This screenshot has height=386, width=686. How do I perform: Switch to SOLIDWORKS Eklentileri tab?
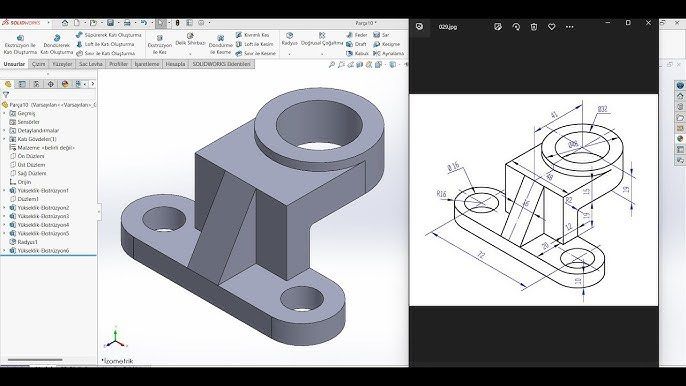point(221,64)
